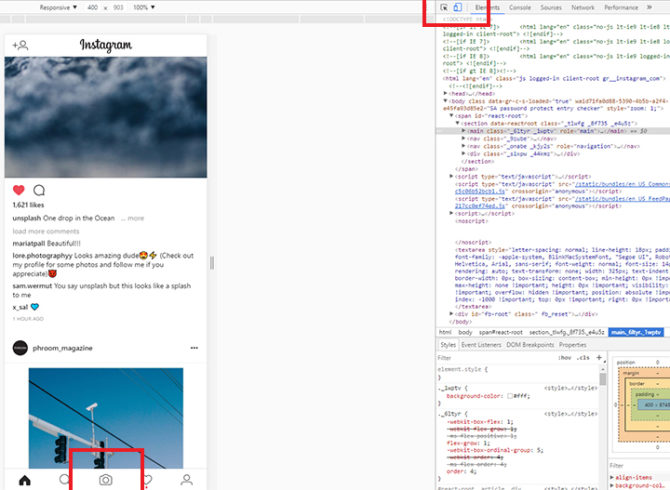Screen dimensions: 670x490
Task: Open the DOM Breakpoints pane tab
Action: pos(530,345)
